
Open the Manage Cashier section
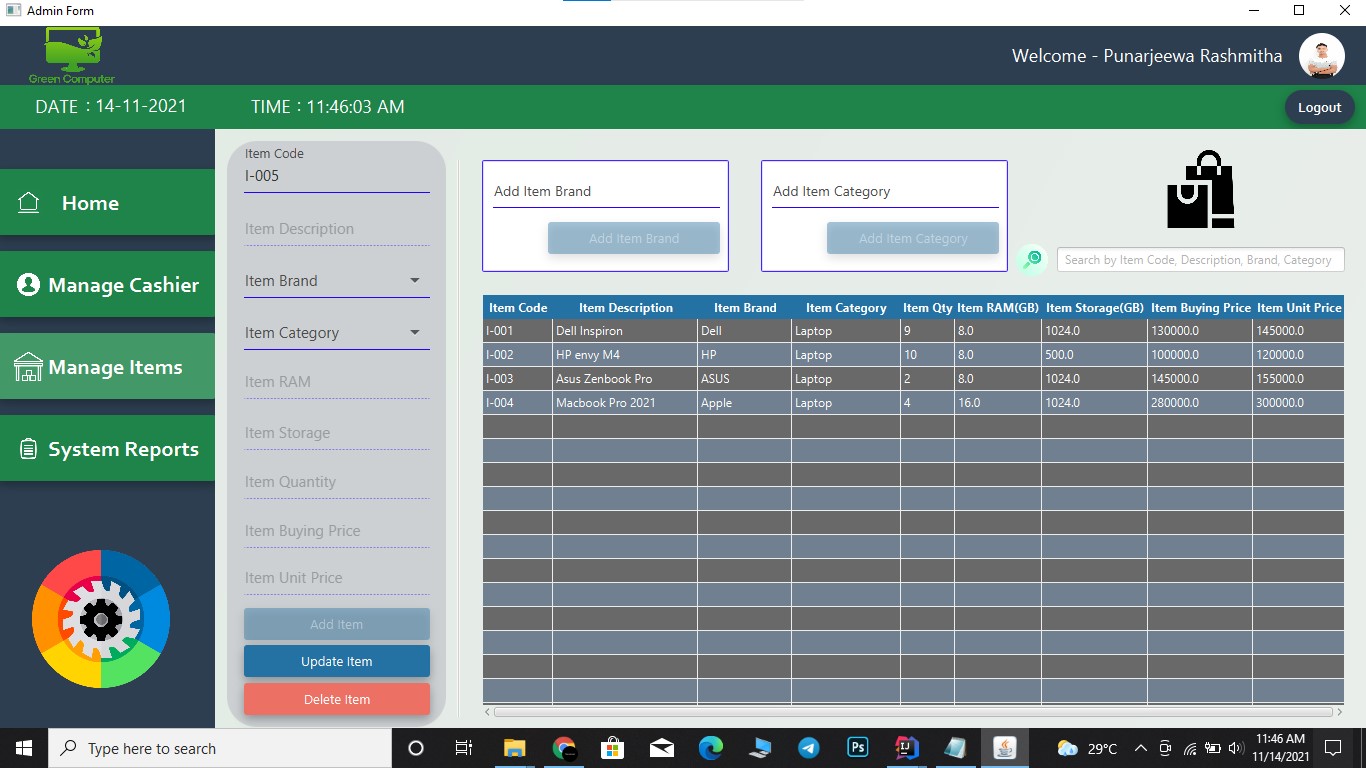[x=107, y=284]
